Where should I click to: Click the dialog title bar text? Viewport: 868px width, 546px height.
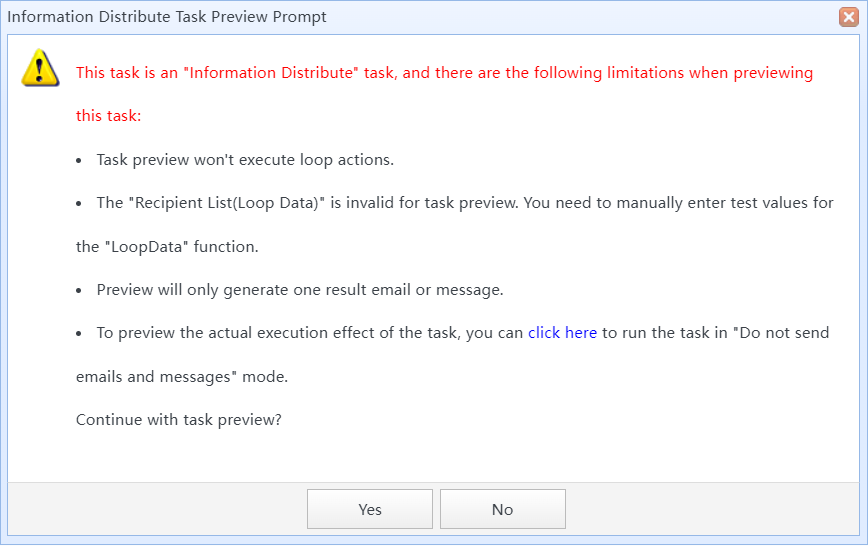pos(167,17)
